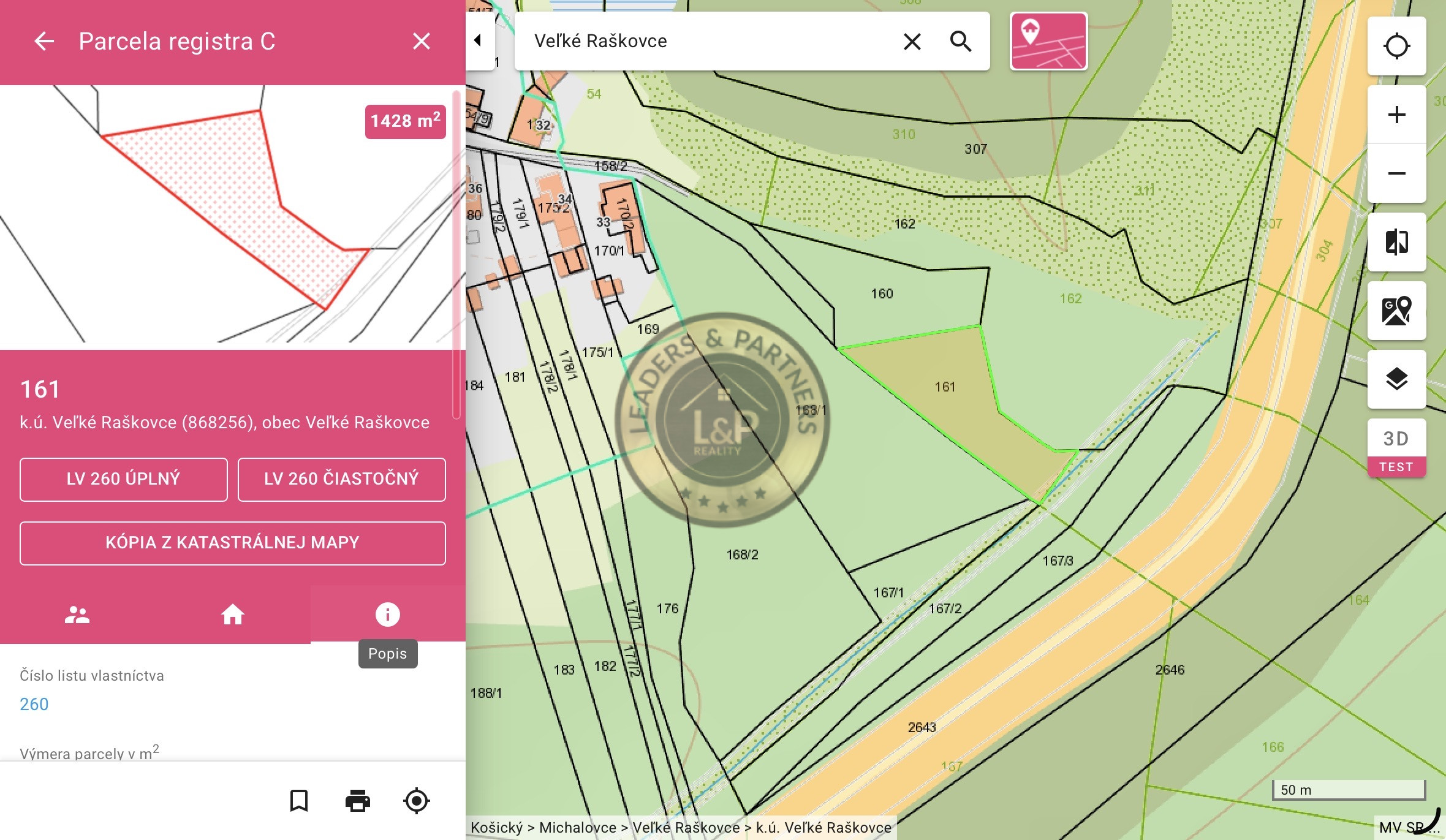Select parcel 2646 on the map
This screenshot has width=1446, height=840.
pyautogui.click(x=1170, y=670)
